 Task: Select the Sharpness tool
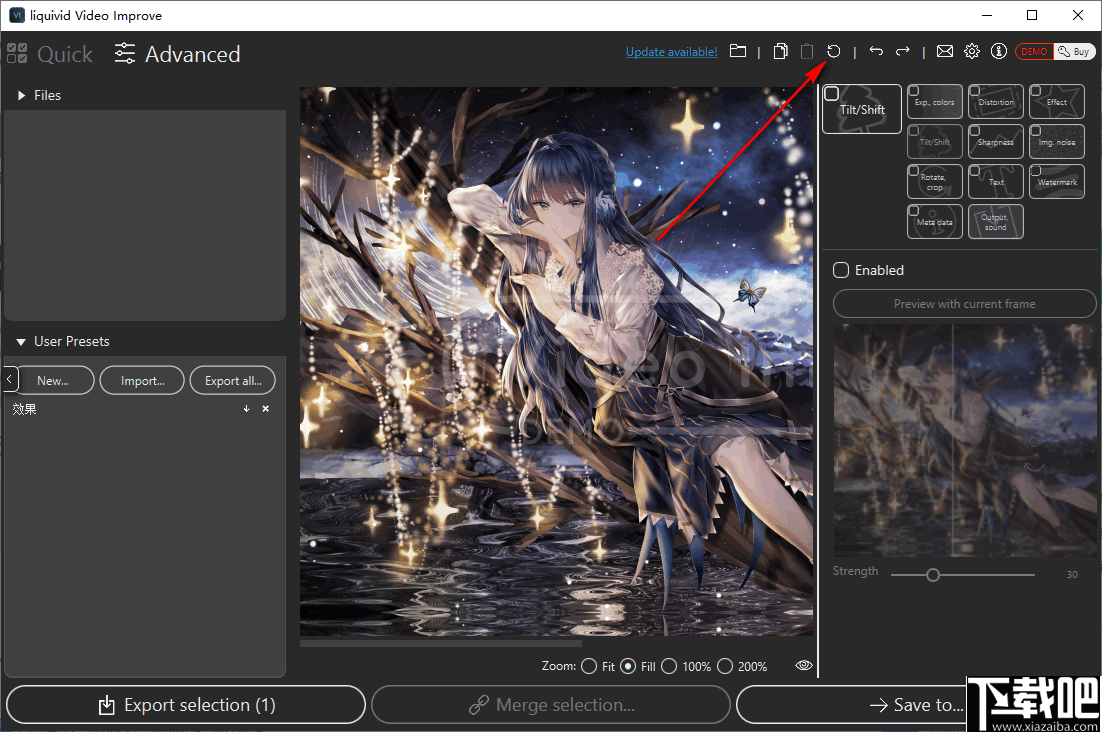[x=995, y=141]
